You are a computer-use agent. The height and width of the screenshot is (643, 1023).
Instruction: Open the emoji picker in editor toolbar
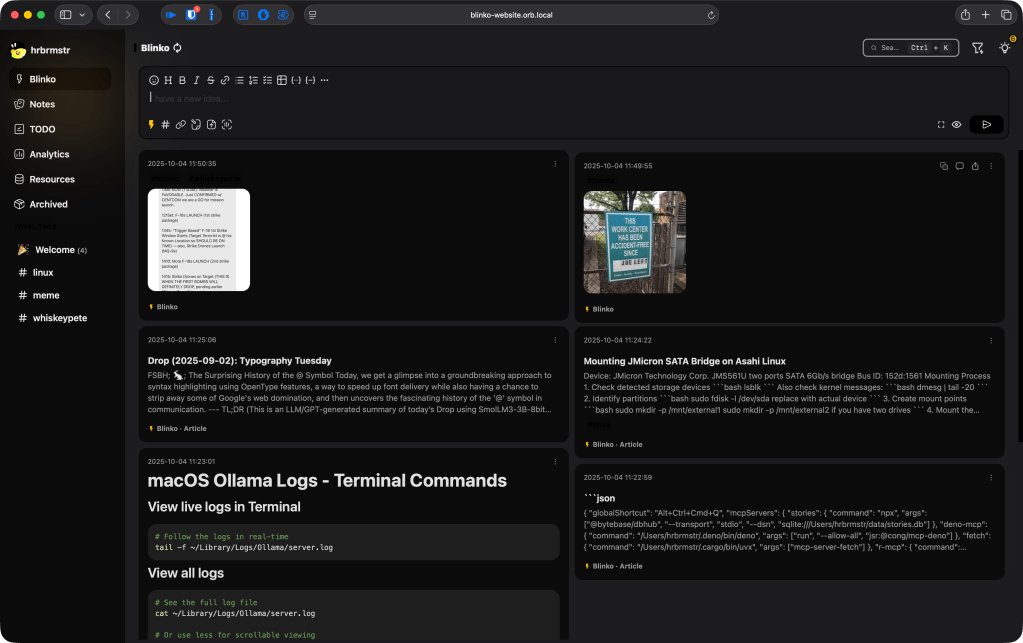pos(154,80)
